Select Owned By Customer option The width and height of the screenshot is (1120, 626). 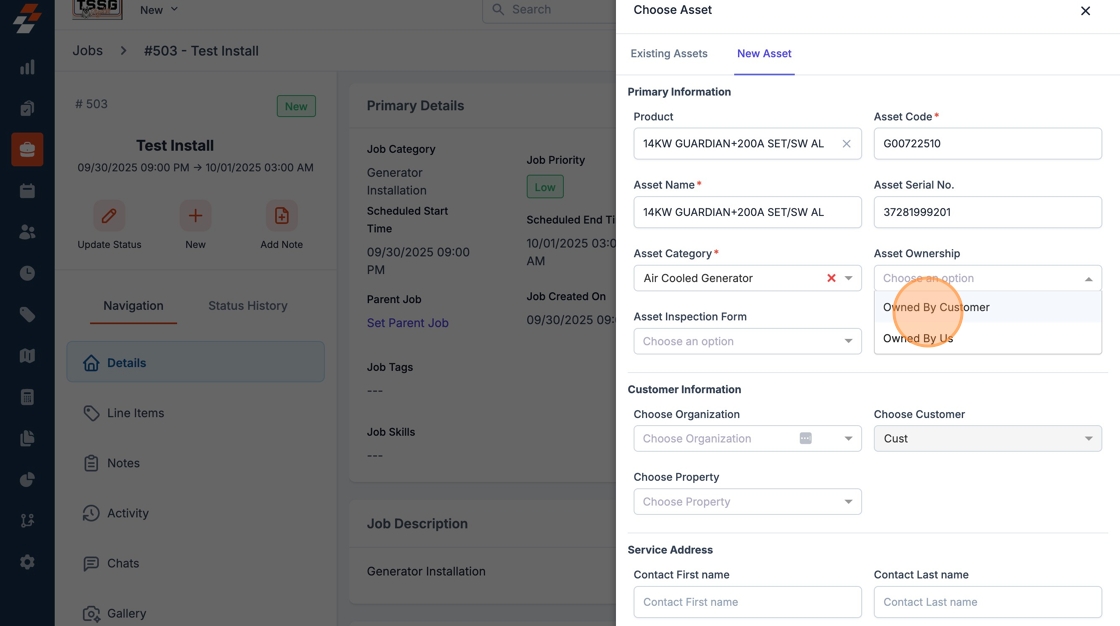click(x=936, y=307)
